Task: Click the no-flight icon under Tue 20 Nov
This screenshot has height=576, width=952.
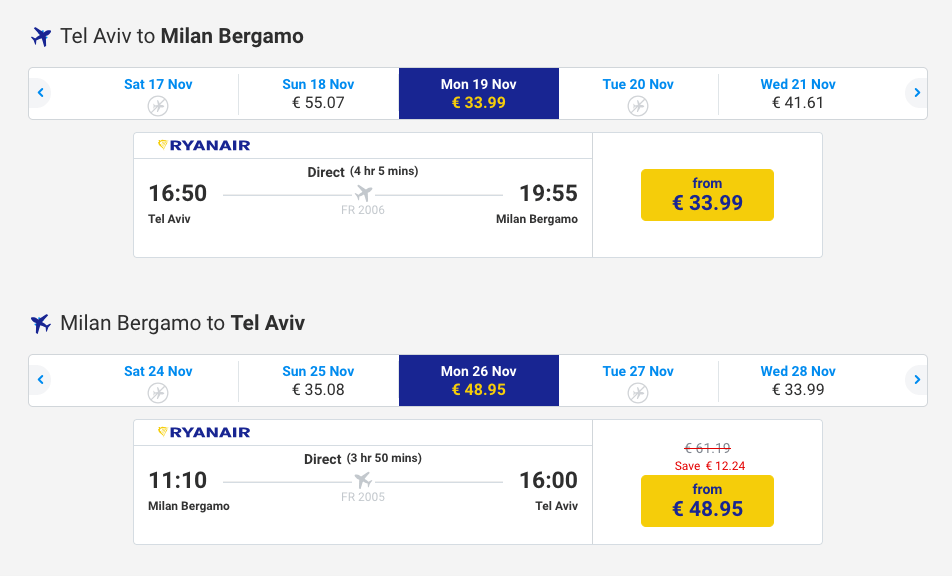Action: 638,105
